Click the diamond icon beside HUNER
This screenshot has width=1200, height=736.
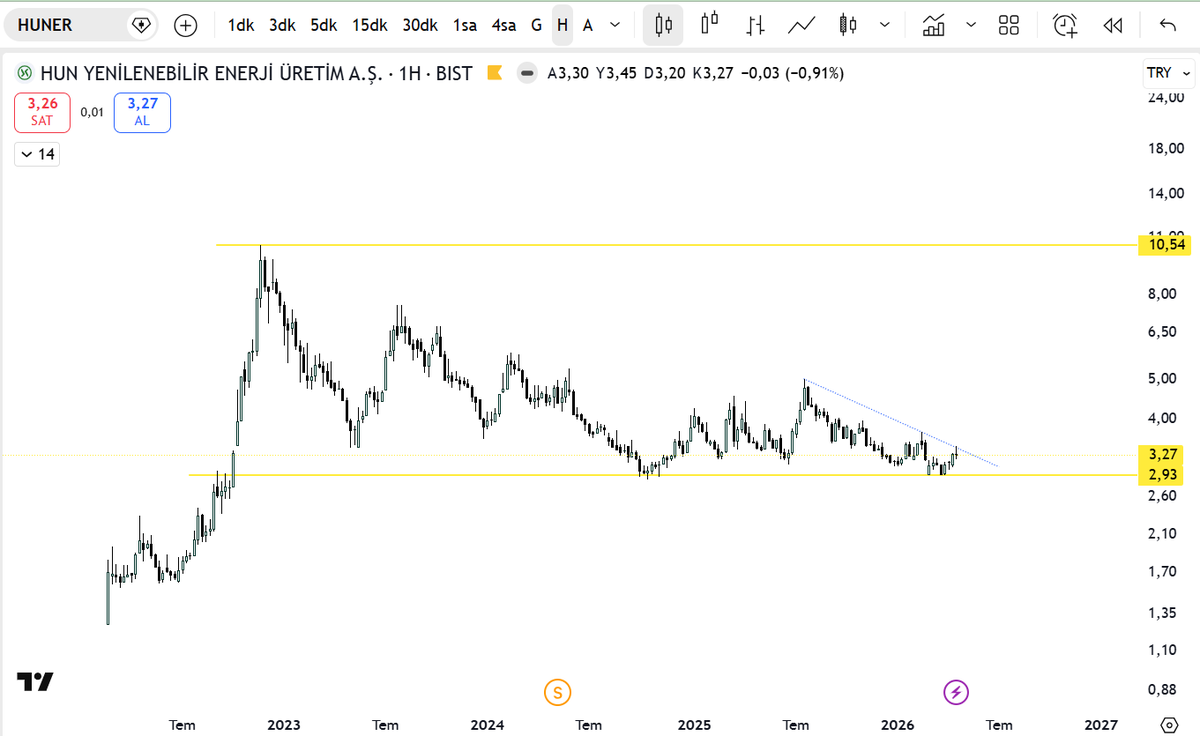point(141,25)
